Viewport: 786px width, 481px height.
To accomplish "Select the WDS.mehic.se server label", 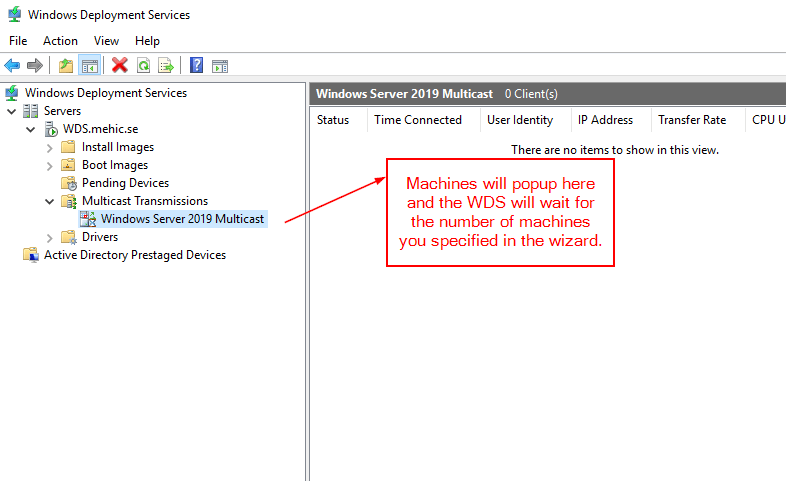I will pyautogui.click(x=100, y=129).
